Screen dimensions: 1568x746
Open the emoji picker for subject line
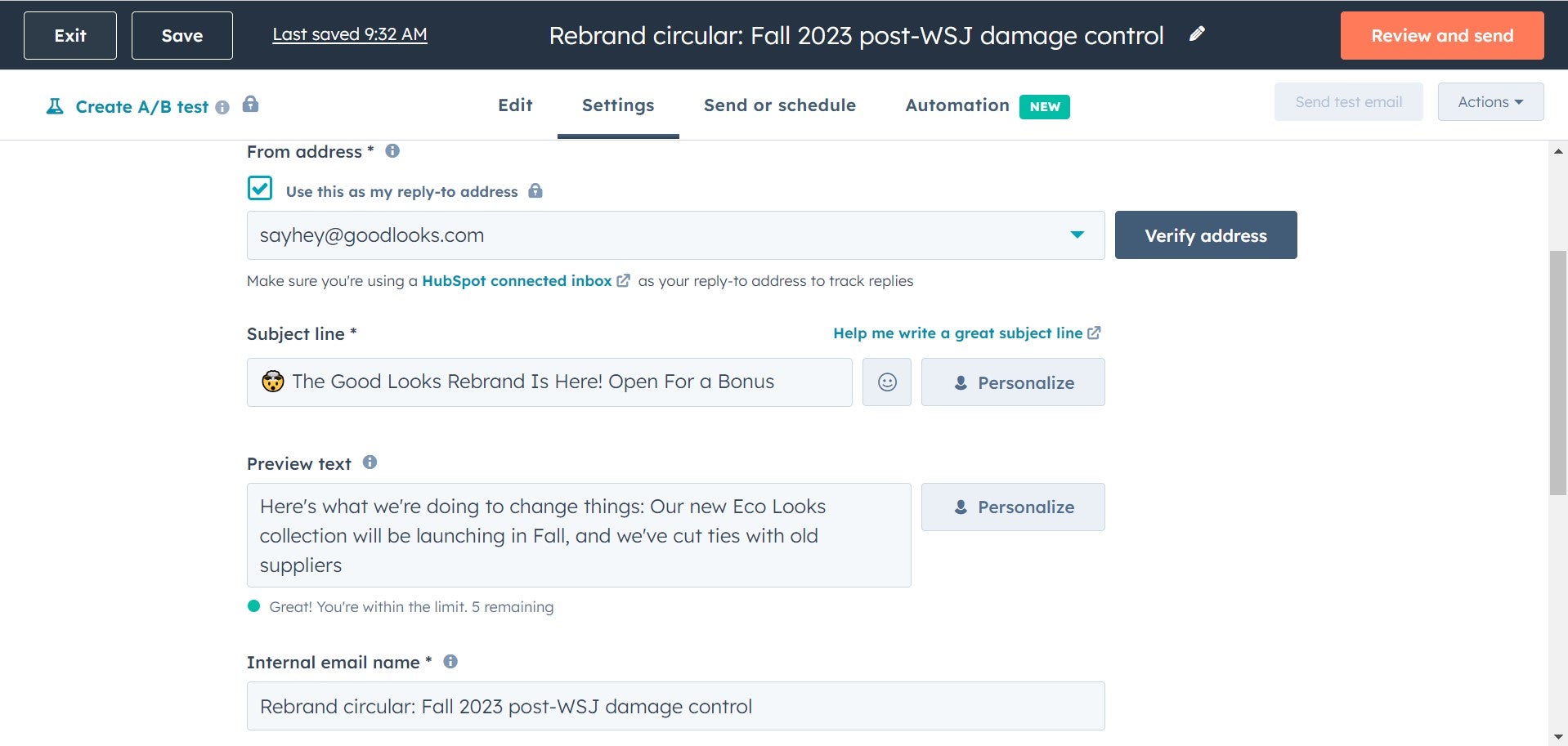pos(886,382)
